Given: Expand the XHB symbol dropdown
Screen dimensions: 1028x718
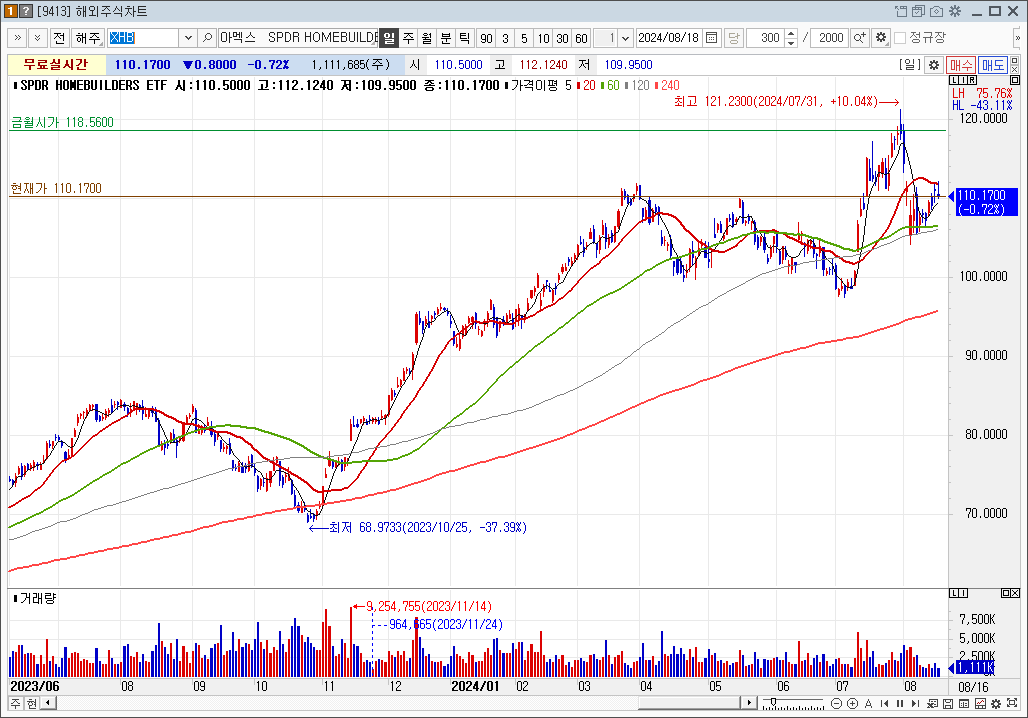Looking at the screenshot, I should (187, 38).
